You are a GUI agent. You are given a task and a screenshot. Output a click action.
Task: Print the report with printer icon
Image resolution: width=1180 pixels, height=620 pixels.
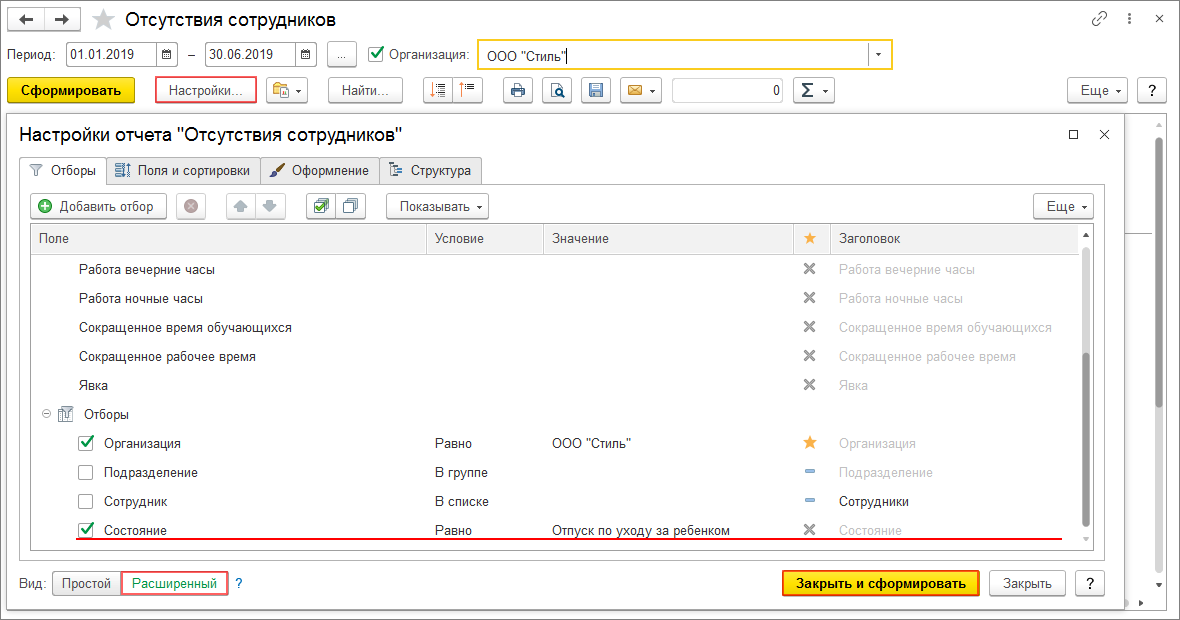518,90
